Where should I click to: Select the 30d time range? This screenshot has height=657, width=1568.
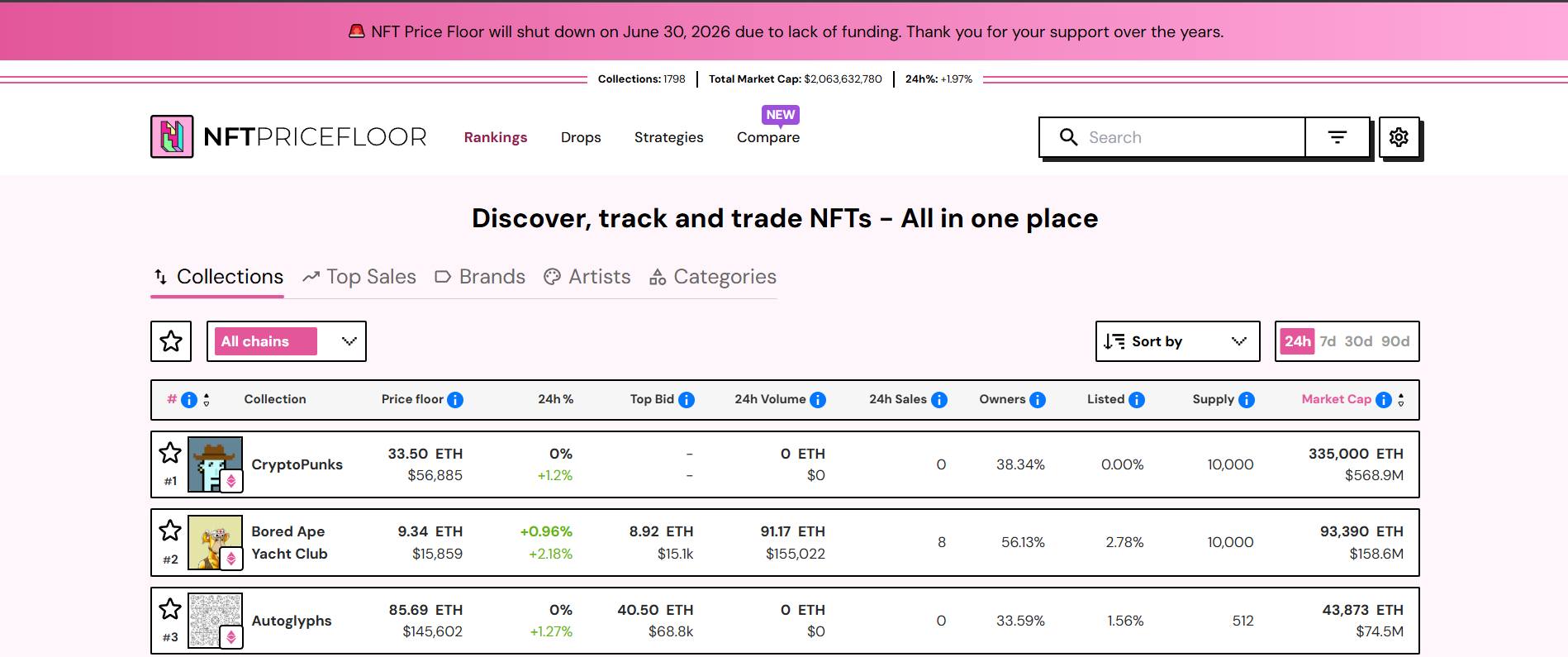[x=1358, y=341]
